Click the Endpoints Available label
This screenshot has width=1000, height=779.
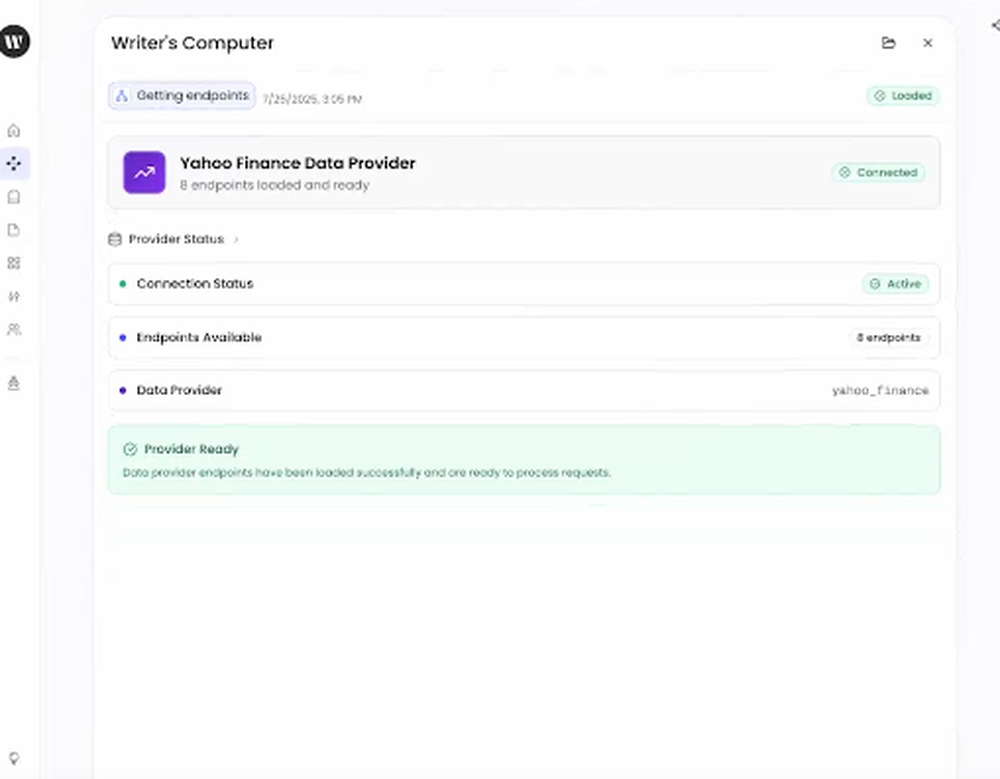point(199,338)
